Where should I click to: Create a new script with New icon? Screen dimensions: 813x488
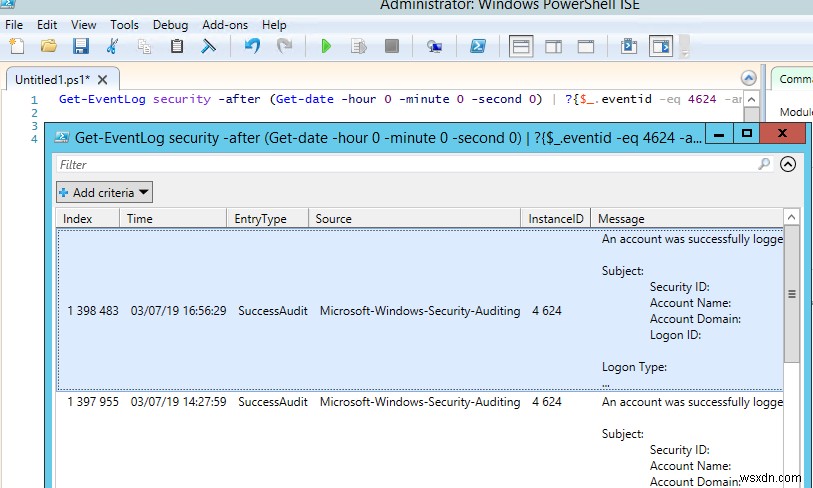coord(17,47)
